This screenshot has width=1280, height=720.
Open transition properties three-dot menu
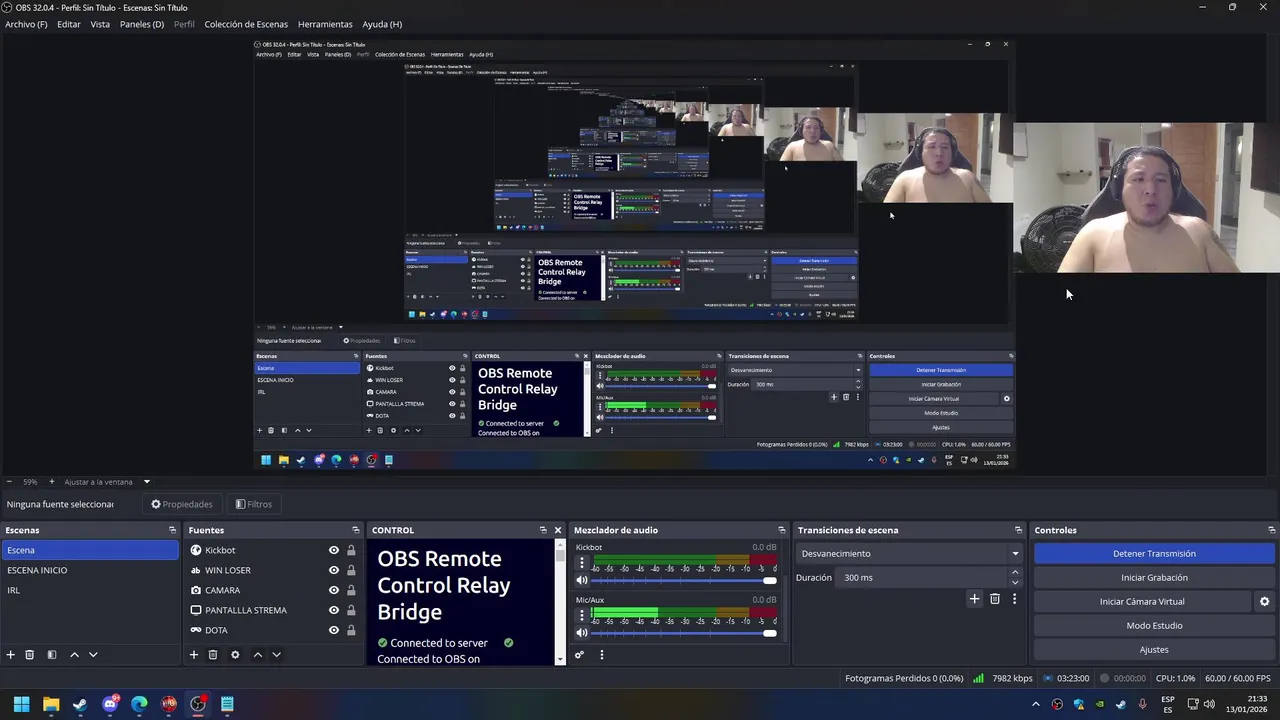click(x=1014, y=599)
